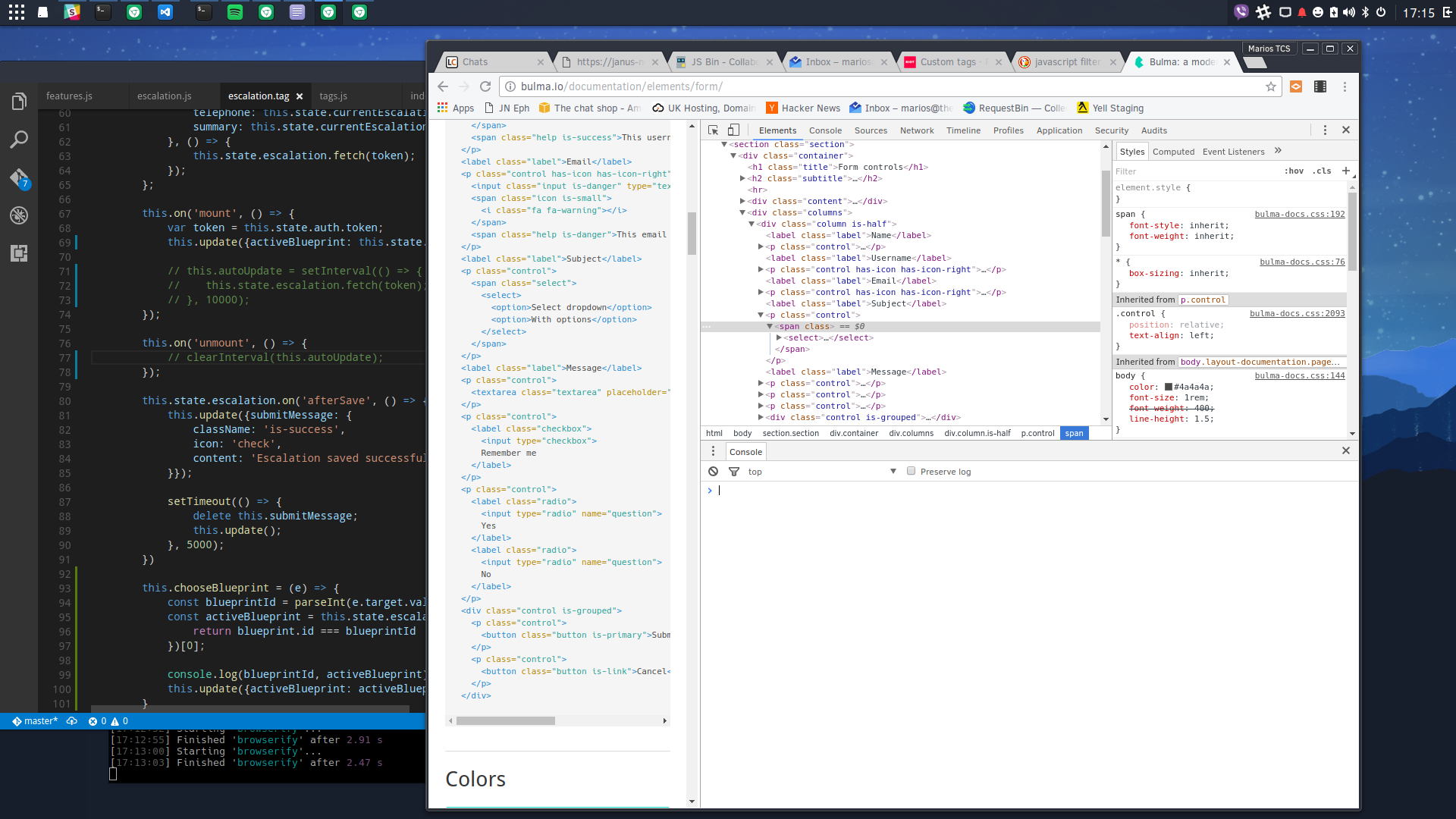This screenshot has height=819, width=1456.
Task: Switch to DevTools Network tab
Action: (x=917, y=130)
